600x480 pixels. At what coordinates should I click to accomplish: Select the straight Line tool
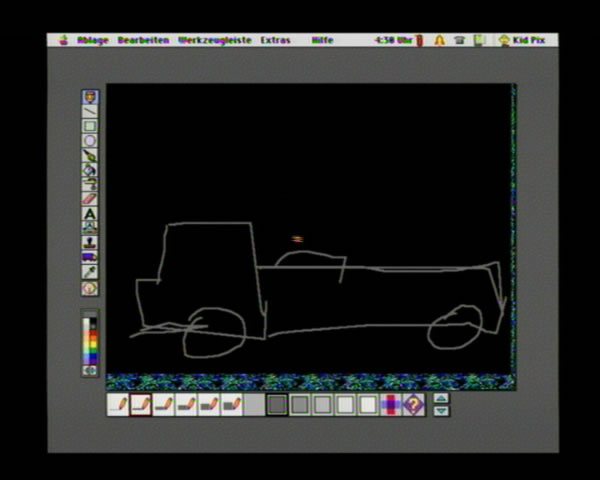[90, 112]
